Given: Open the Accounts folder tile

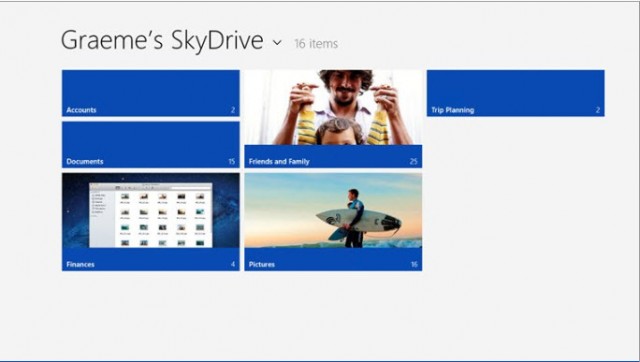Looking at the screenshot, I should 151,93.
